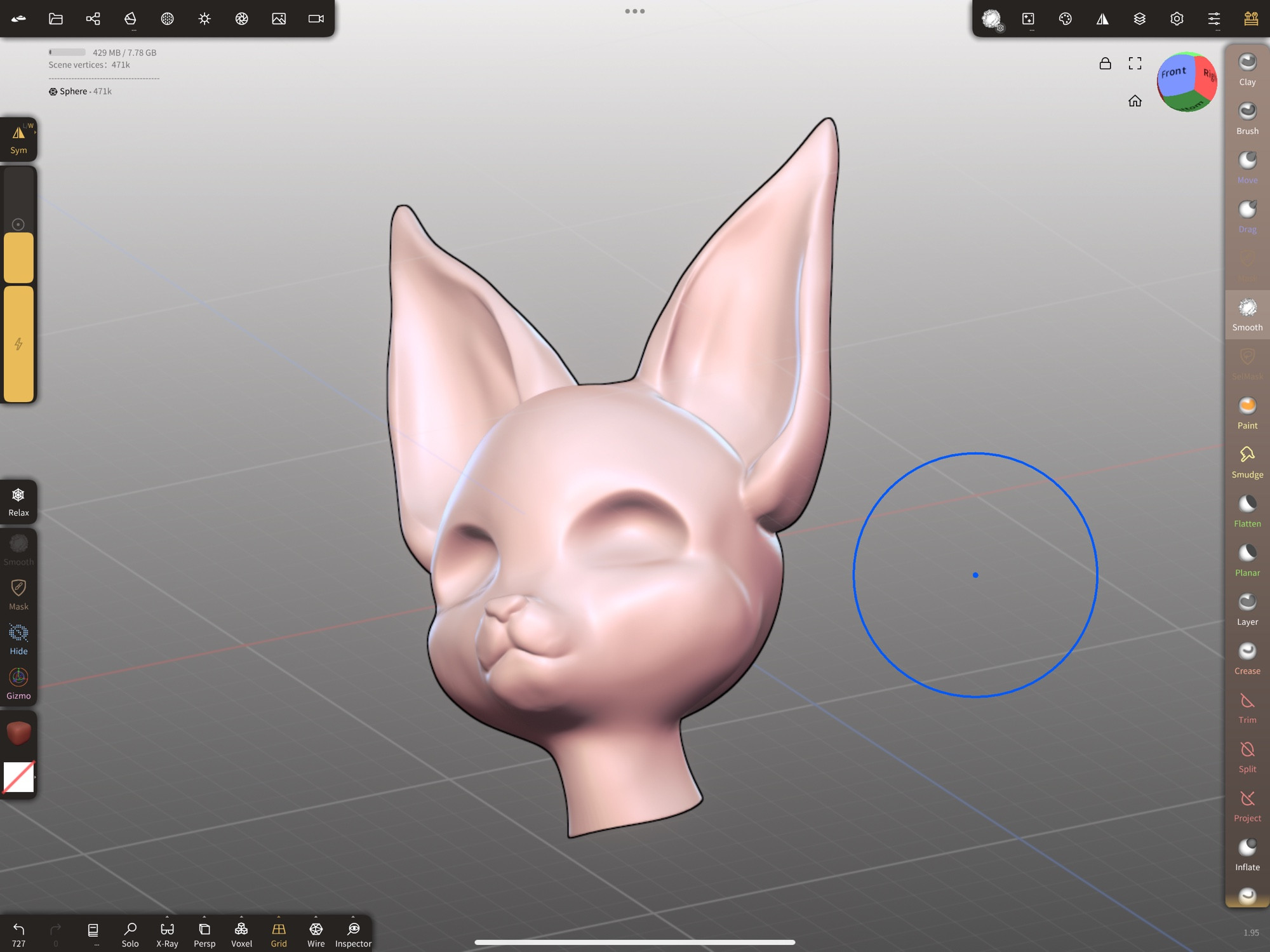Open the Topology menu

tap(130, 19)
